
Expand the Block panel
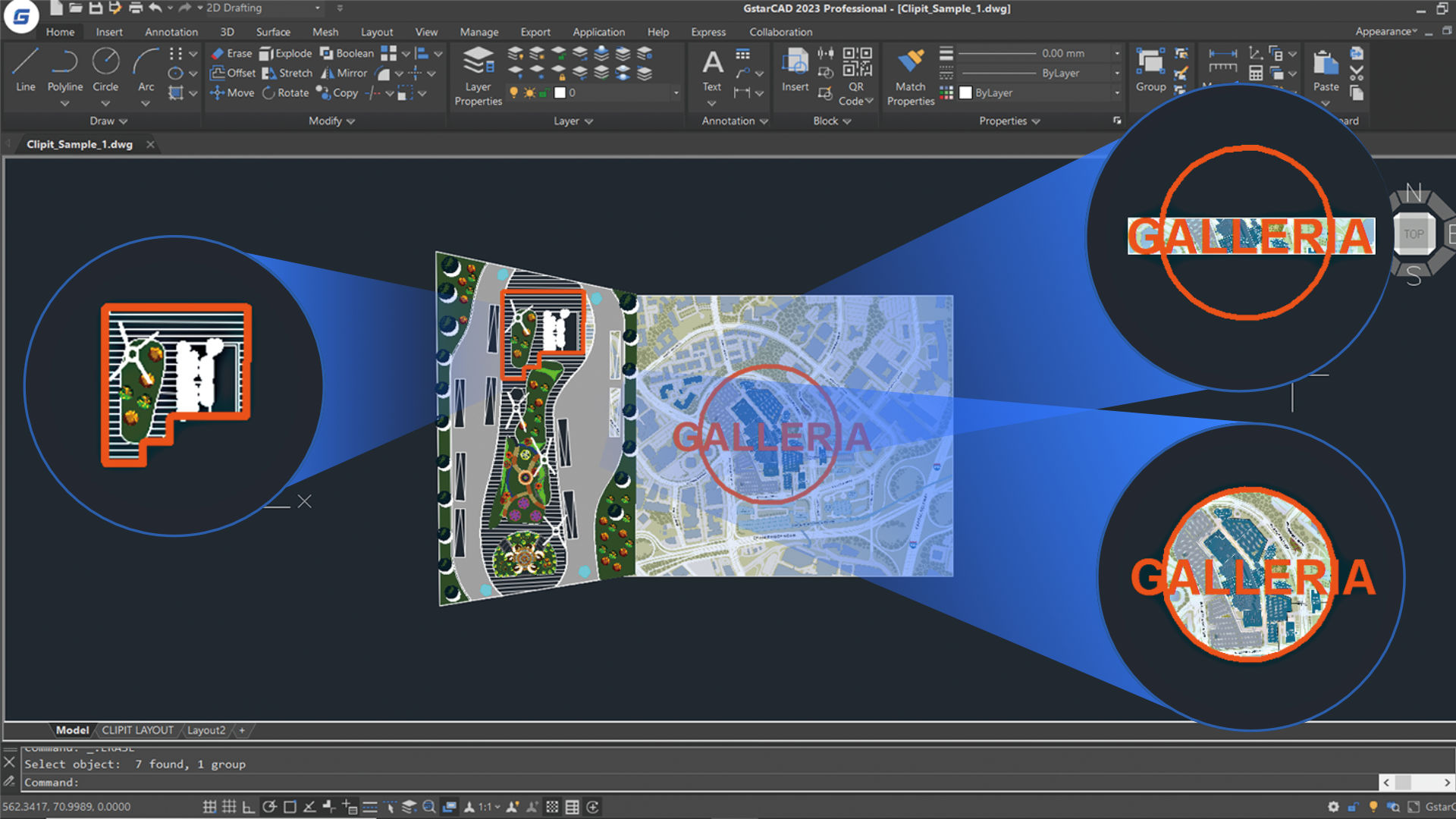pos(832,121)
